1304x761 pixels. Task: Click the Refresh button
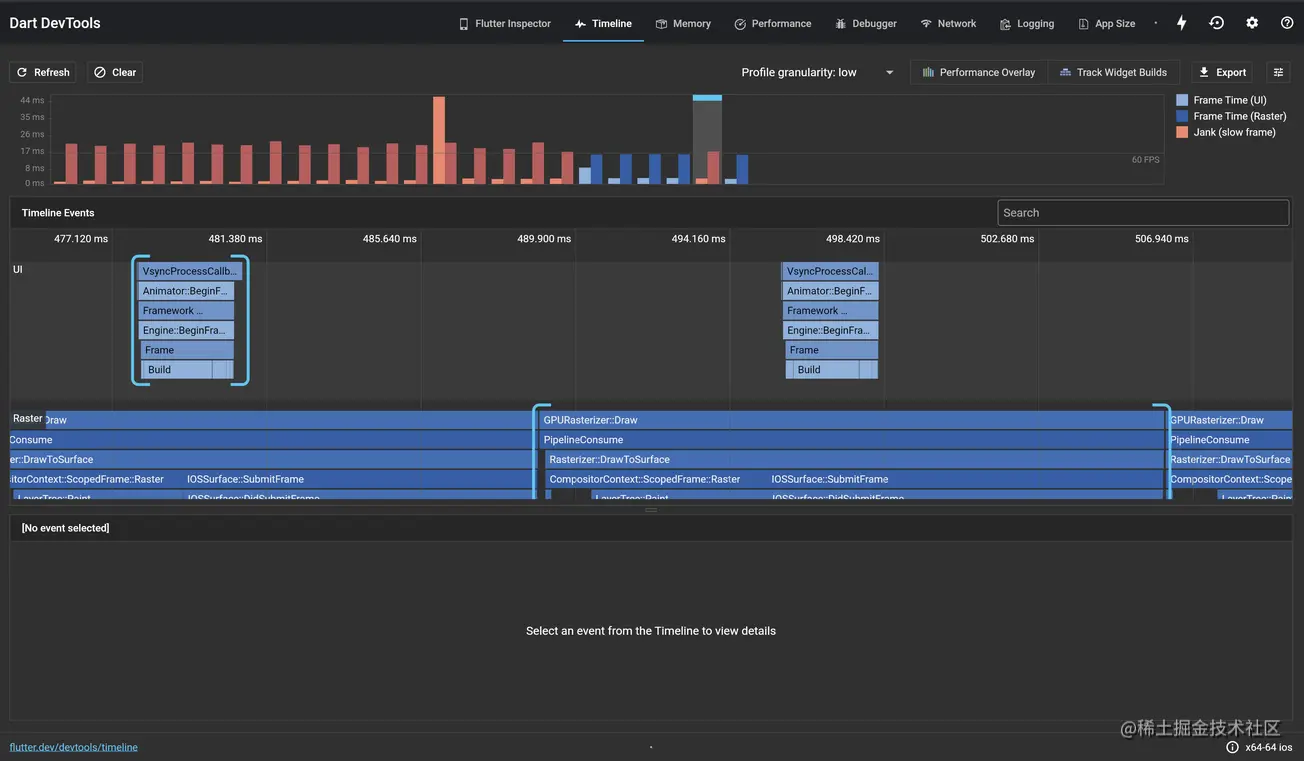point(43,72)
